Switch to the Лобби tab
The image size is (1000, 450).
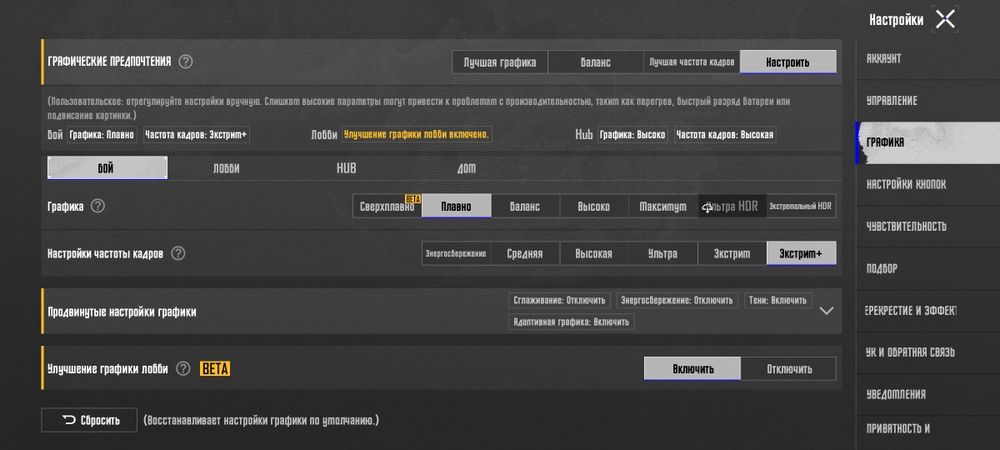click(226, 168)
